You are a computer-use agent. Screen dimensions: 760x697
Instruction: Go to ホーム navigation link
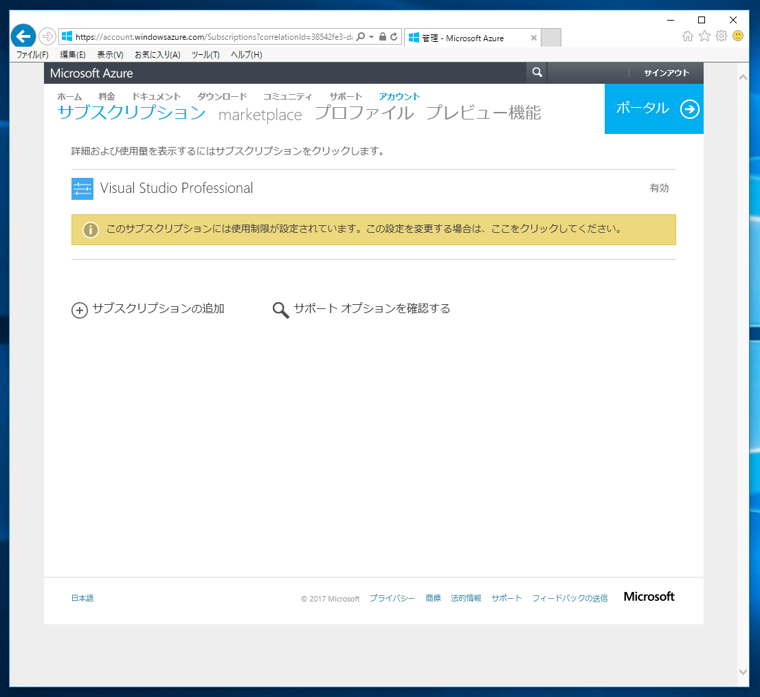(70, 96)
